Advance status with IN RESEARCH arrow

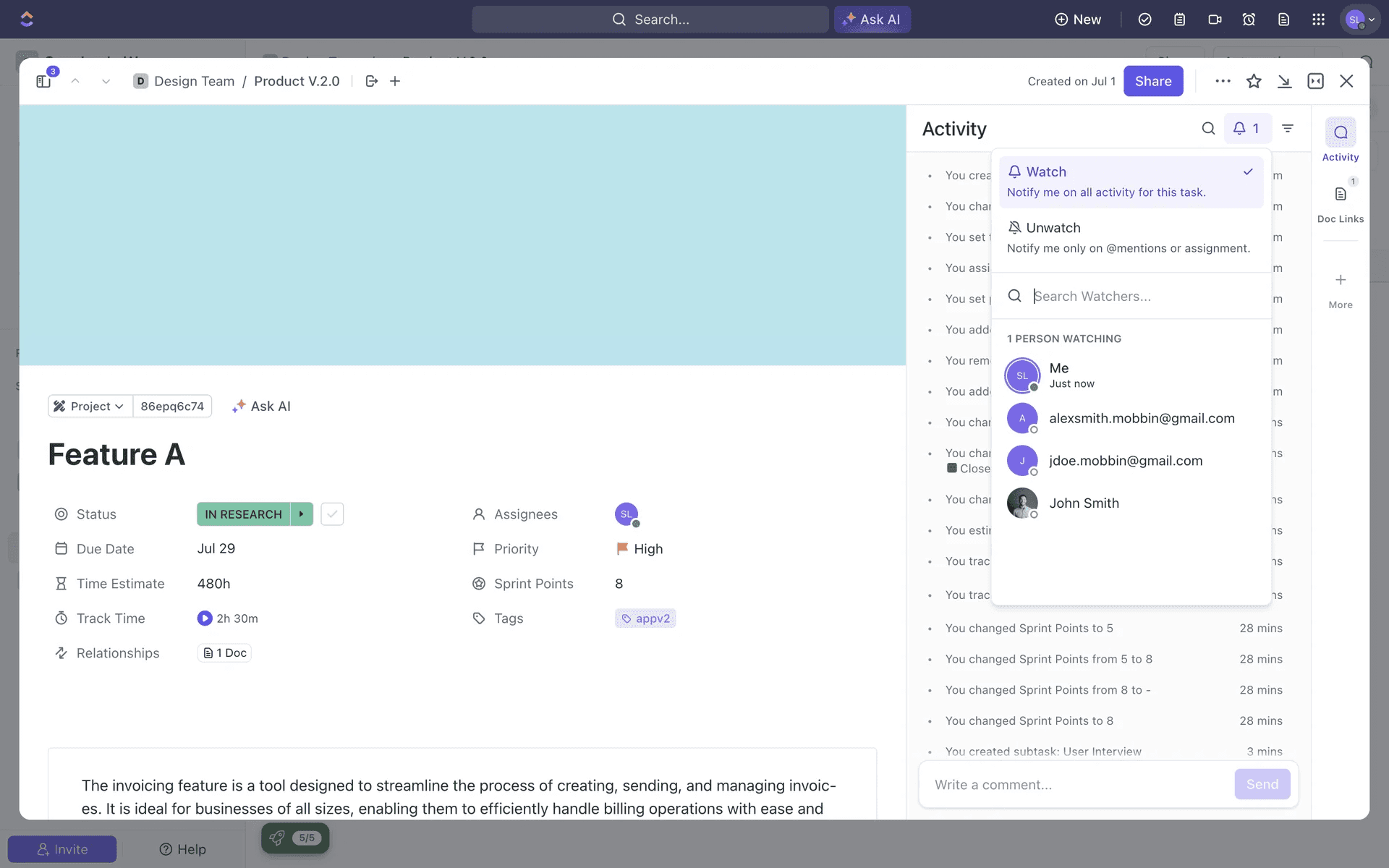[x=302, y=514]
